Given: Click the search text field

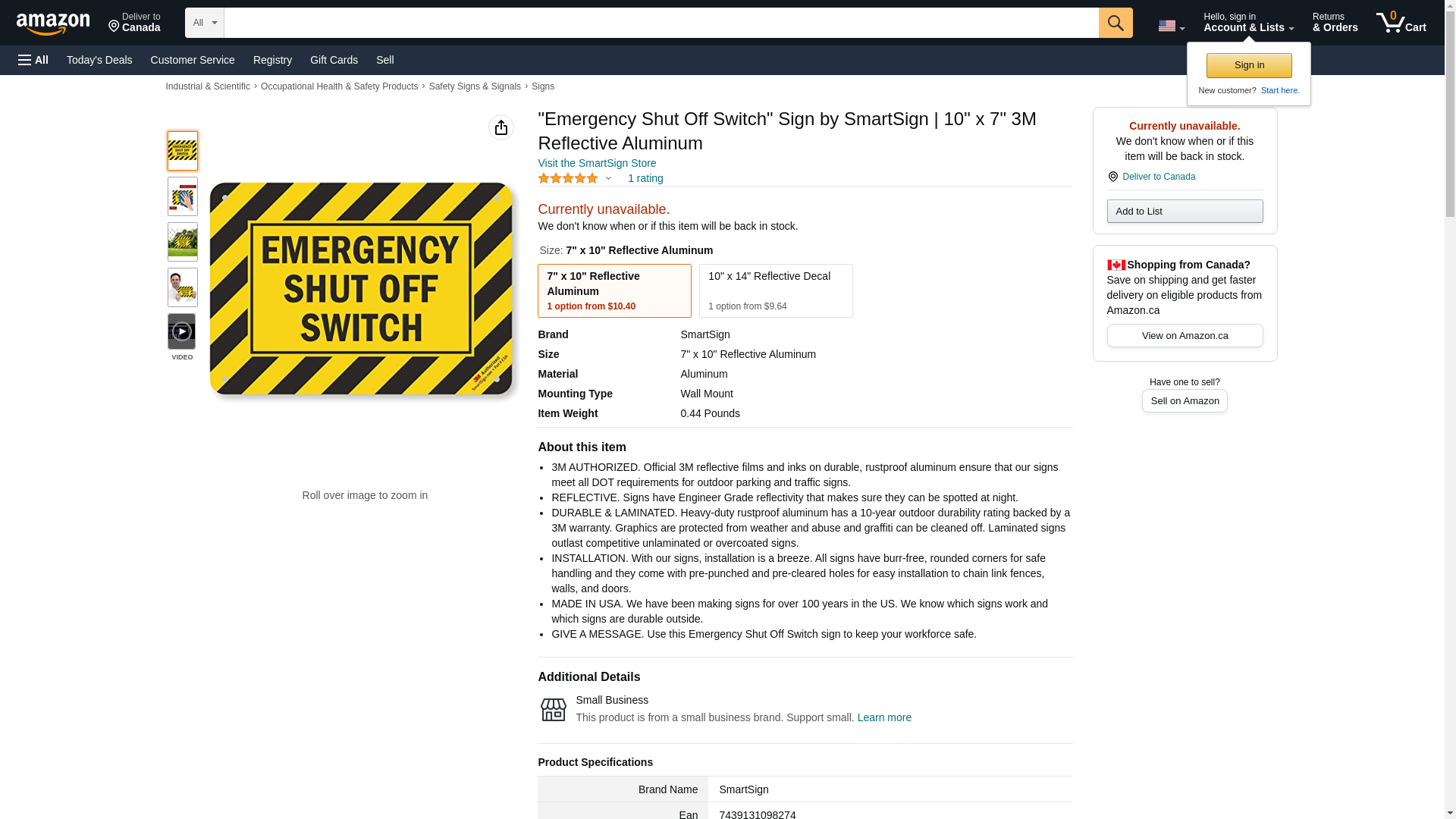Looking at the screenshot, I should [x=661, y=23].
